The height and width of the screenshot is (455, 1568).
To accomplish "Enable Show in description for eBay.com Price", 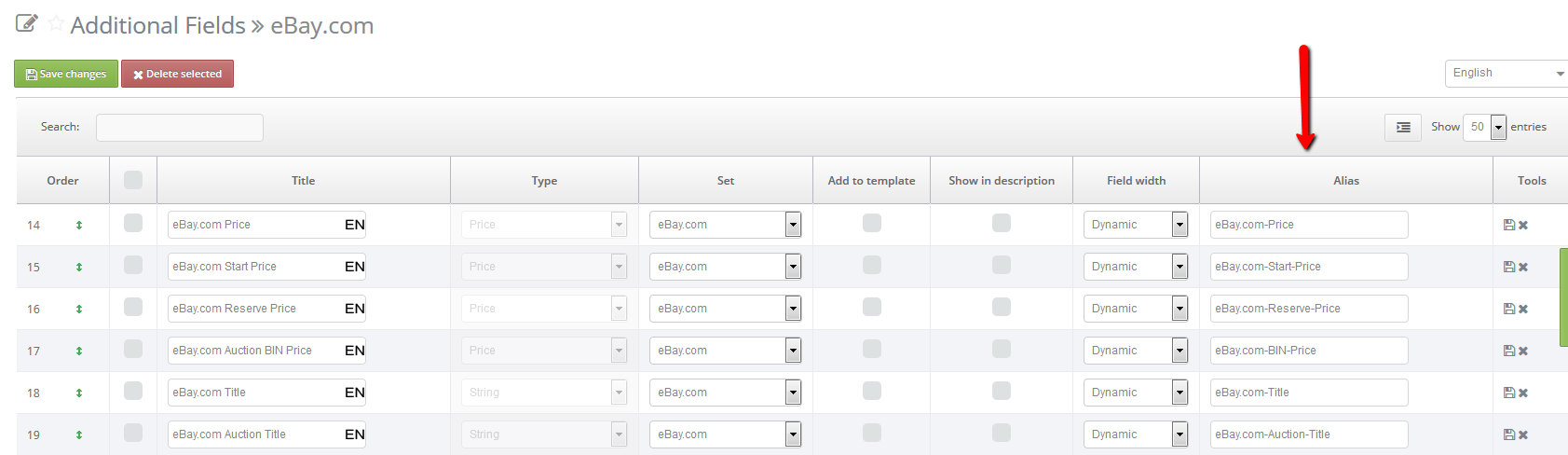I will (x=1002, y=223).
